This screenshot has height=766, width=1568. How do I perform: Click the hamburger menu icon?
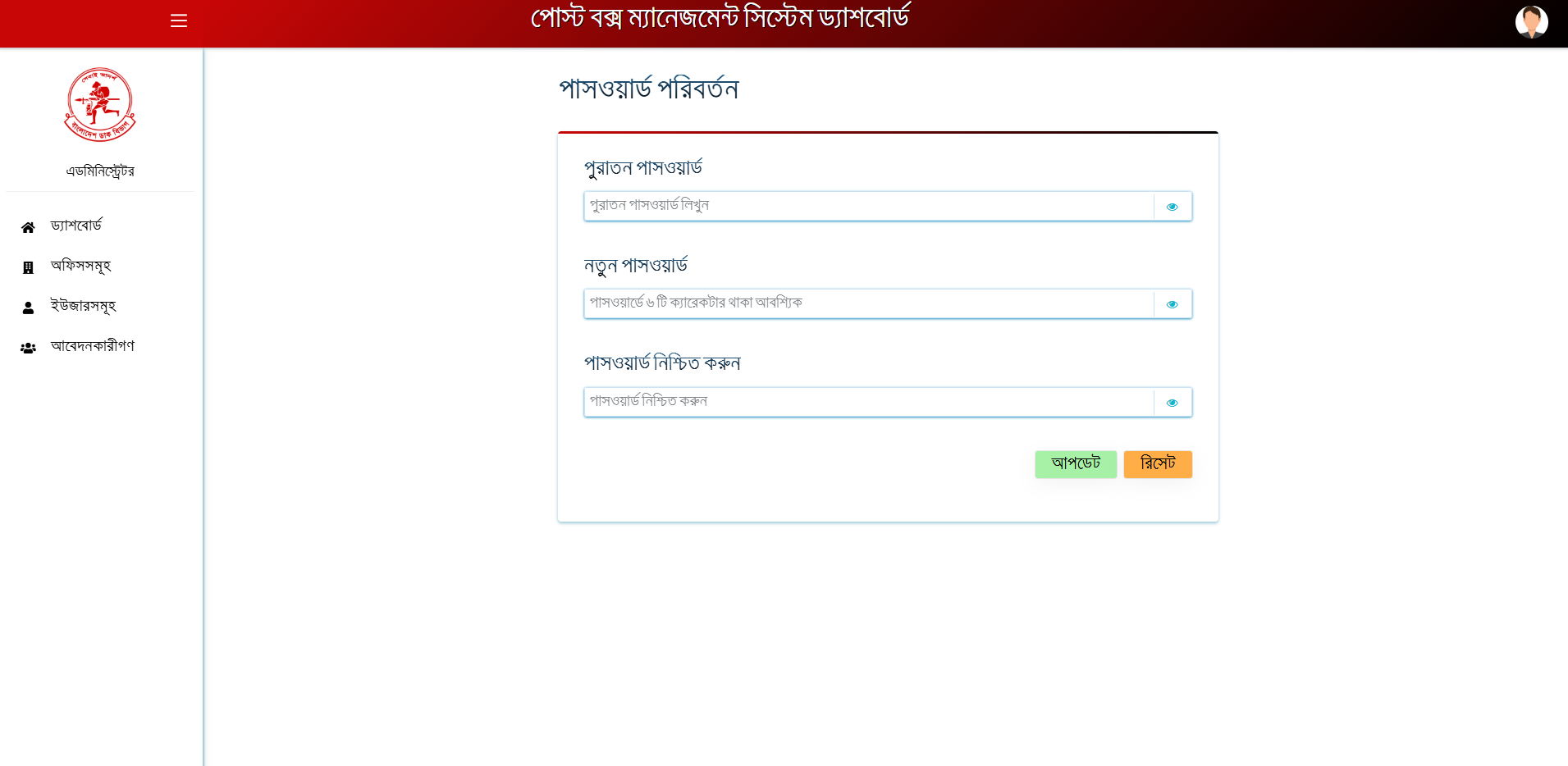pos(179,21)
